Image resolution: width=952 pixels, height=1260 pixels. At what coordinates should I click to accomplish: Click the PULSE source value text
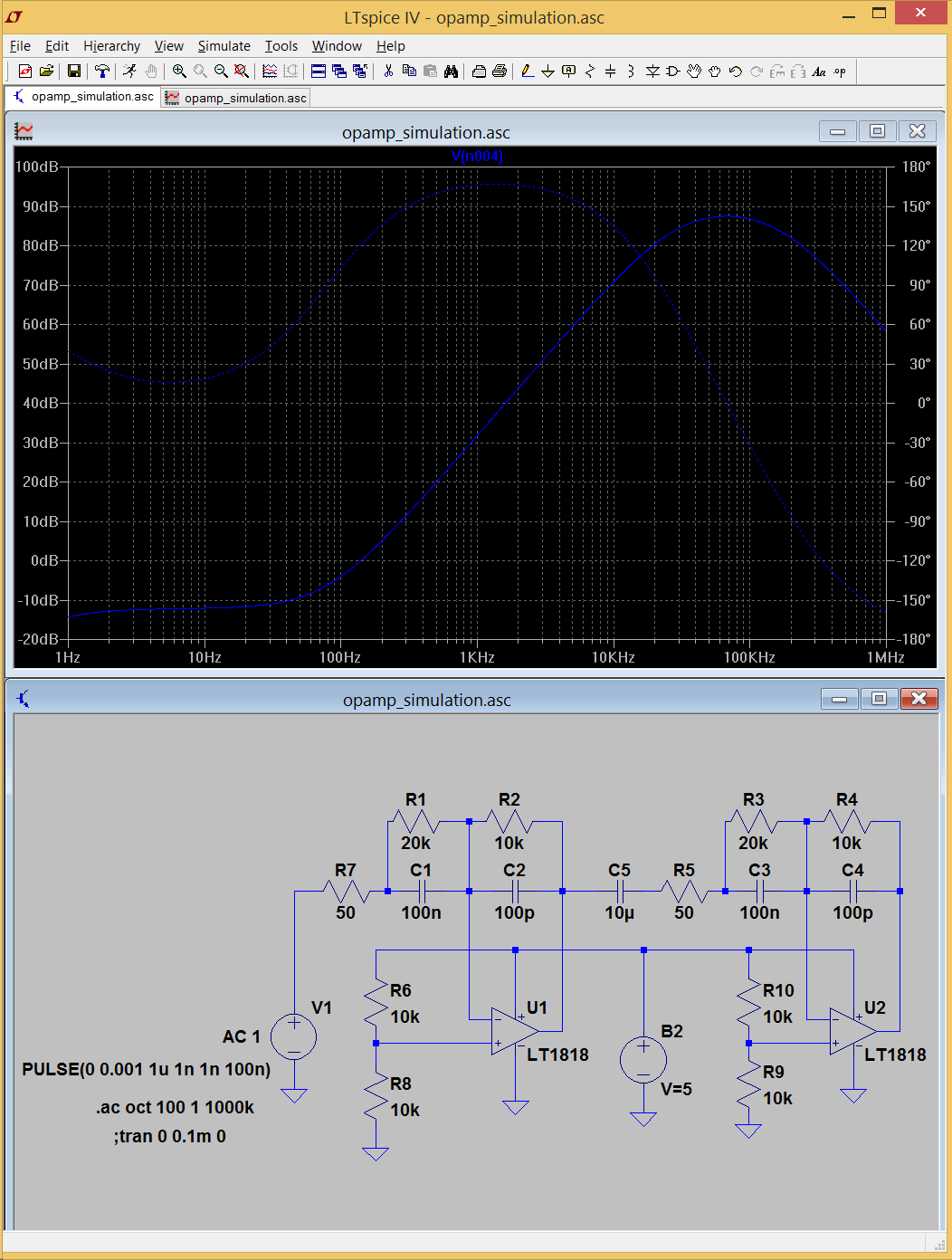coord(147,1069)
